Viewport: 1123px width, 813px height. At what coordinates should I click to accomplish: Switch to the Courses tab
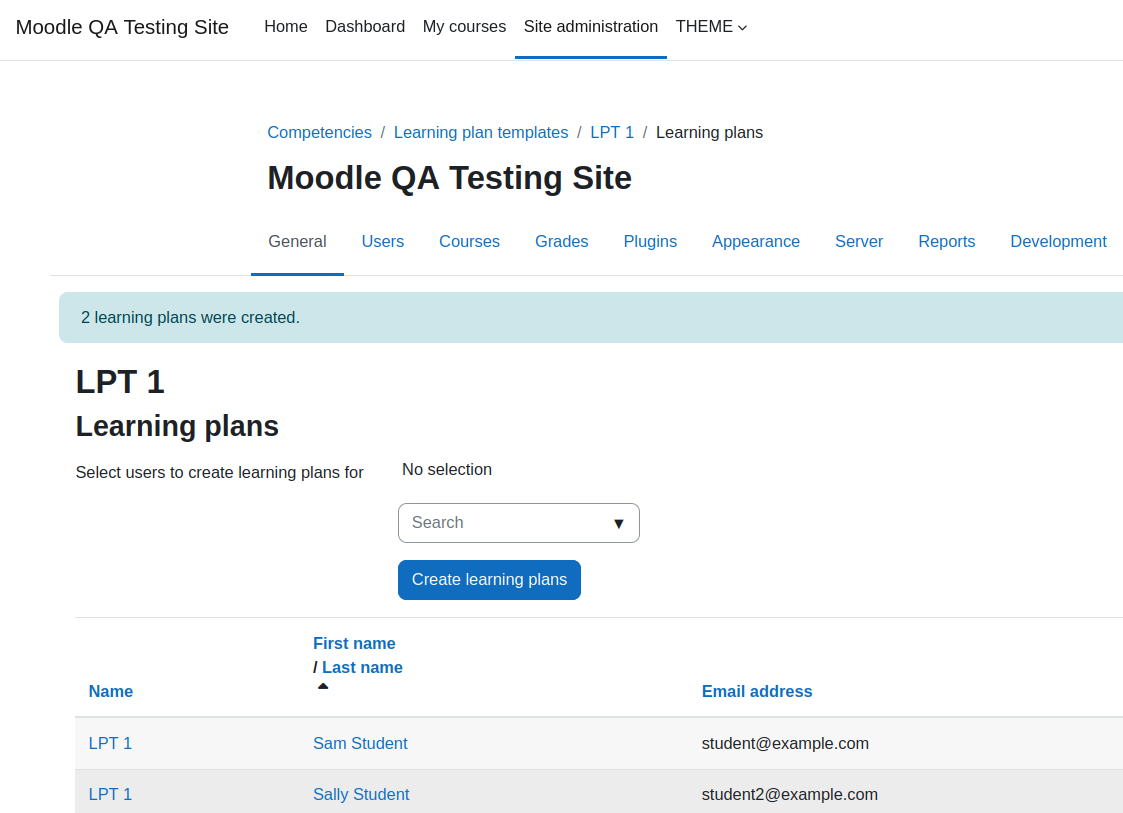click(x=469, y=241)
